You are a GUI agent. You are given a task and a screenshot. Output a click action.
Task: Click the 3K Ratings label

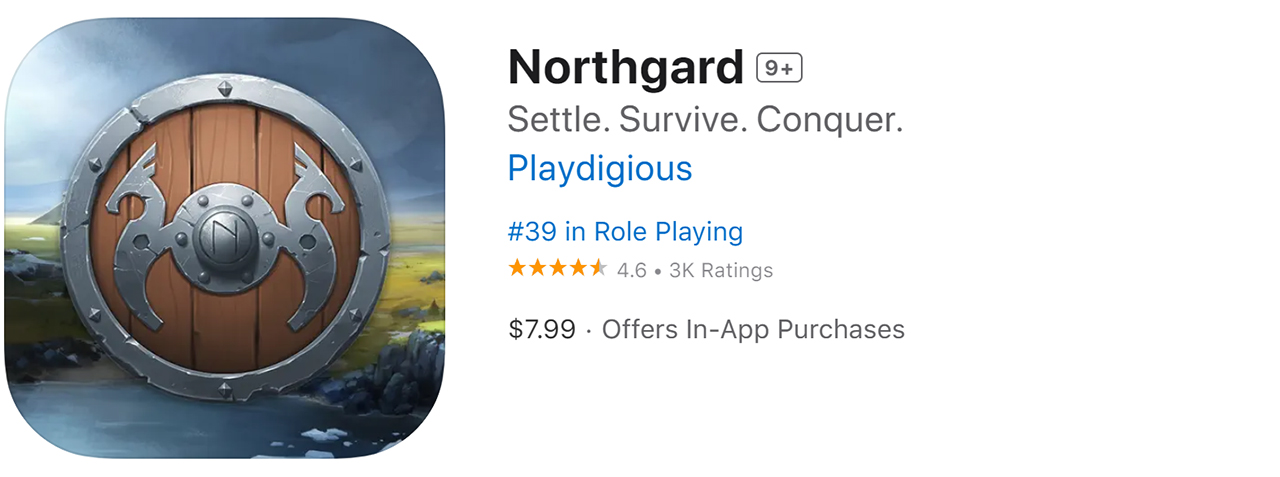pos(720,270)
